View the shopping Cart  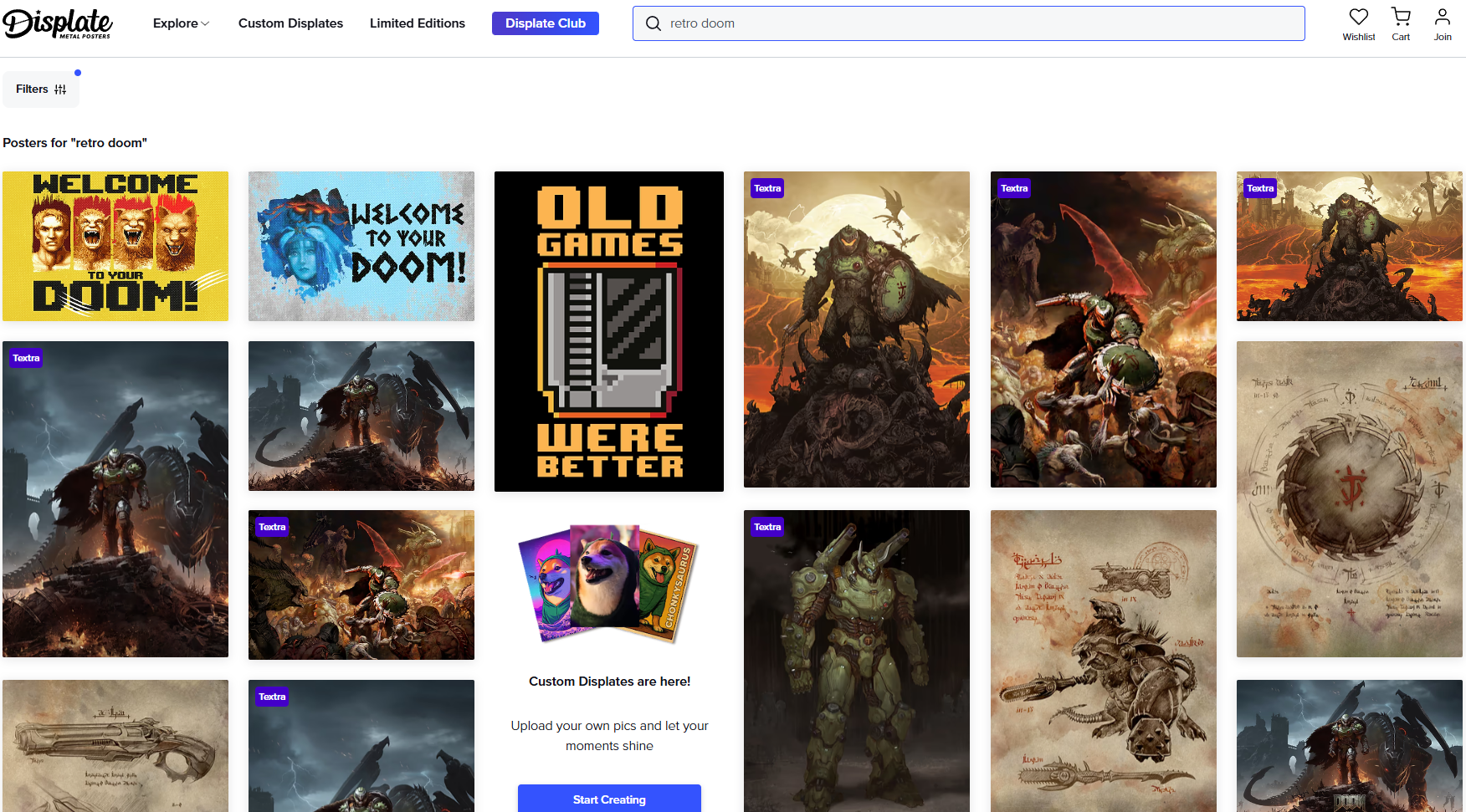tap(1401, 24)
